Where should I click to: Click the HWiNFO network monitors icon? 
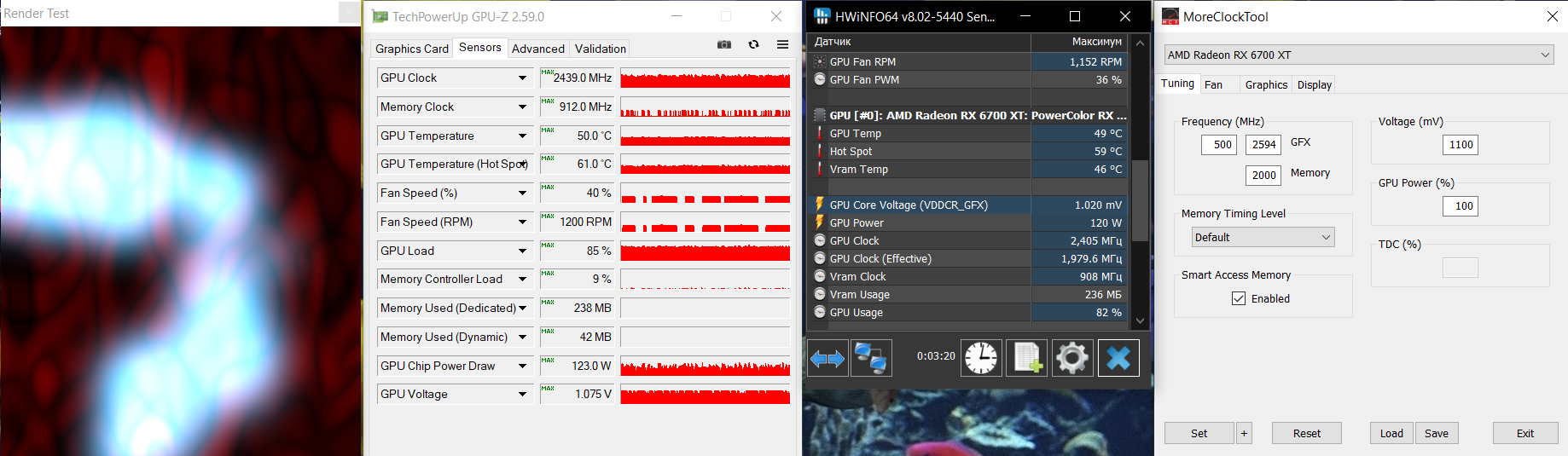pos(871,358)
